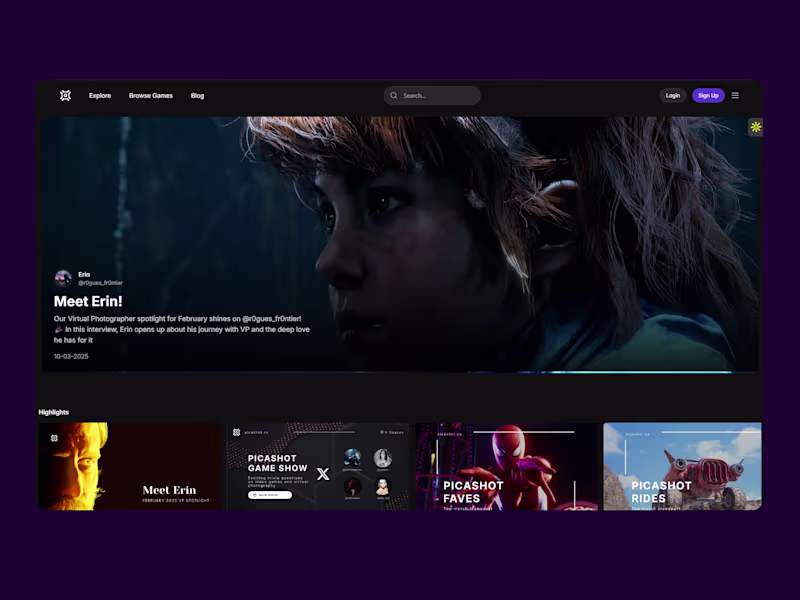Screen dimensions: 800x600
Task: Open the Picashot Faves card
Action: 506,466
